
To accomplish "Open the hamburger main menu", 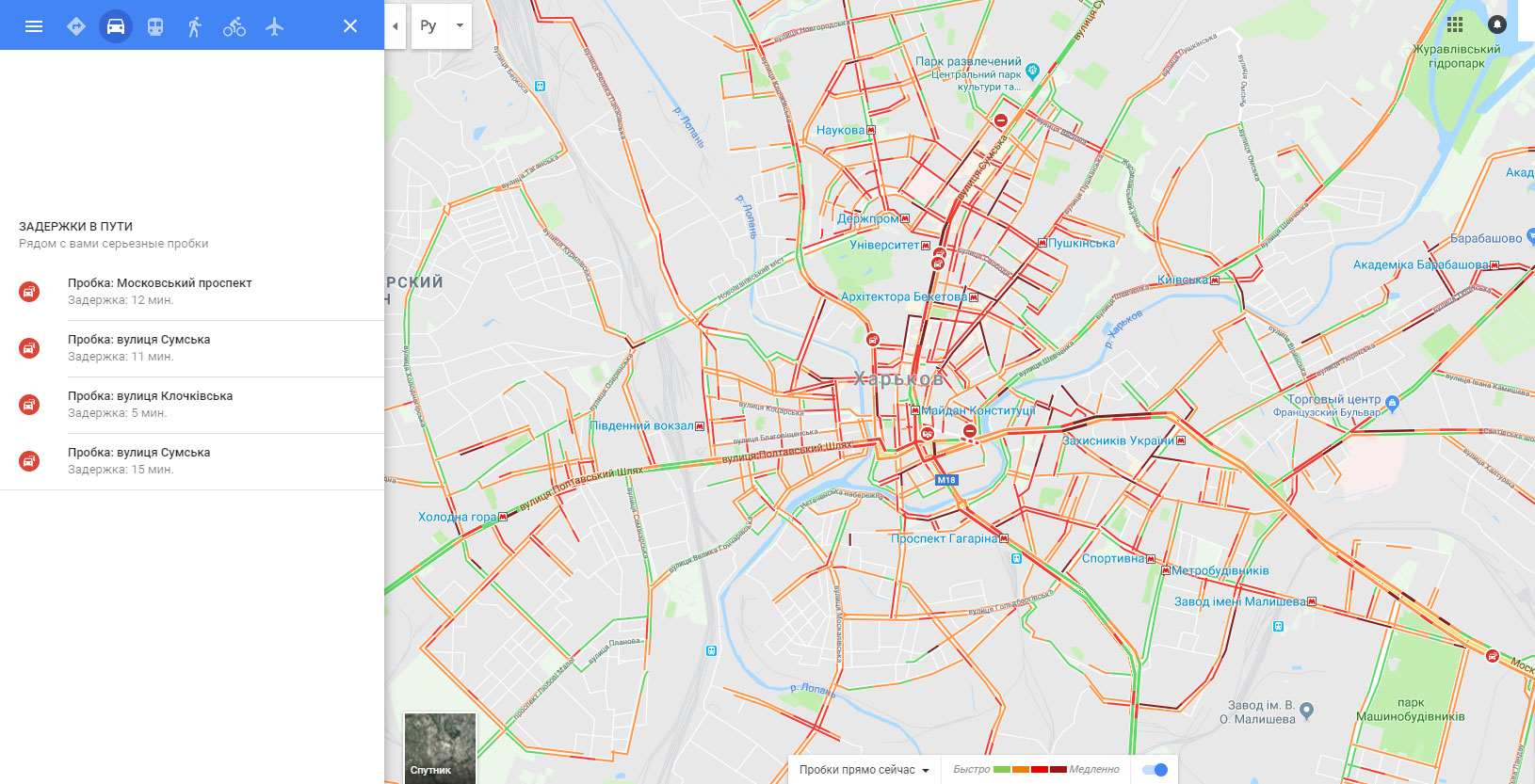I will point(34,26).
